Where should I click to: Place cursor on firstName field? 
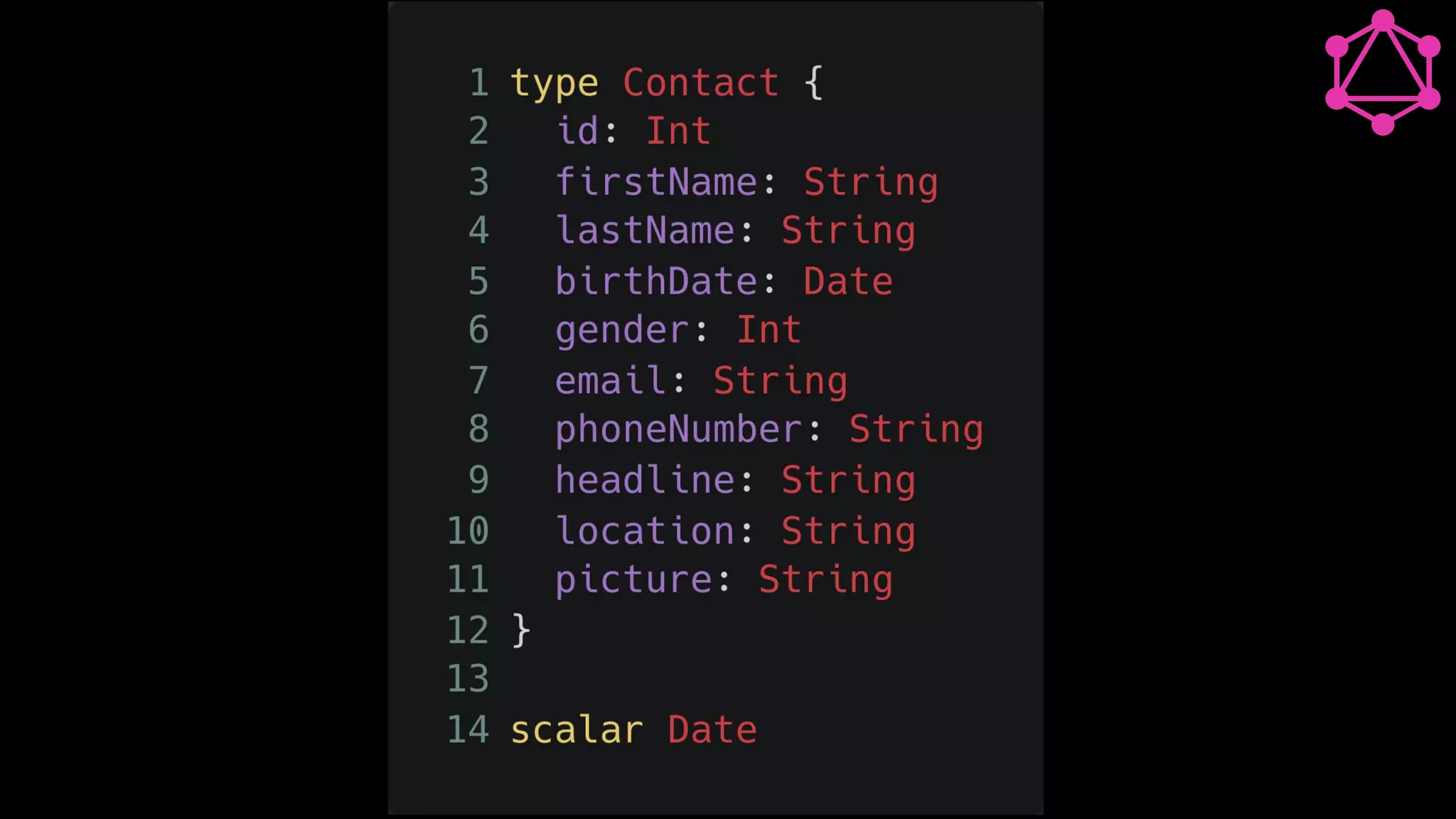coord(656,181)
